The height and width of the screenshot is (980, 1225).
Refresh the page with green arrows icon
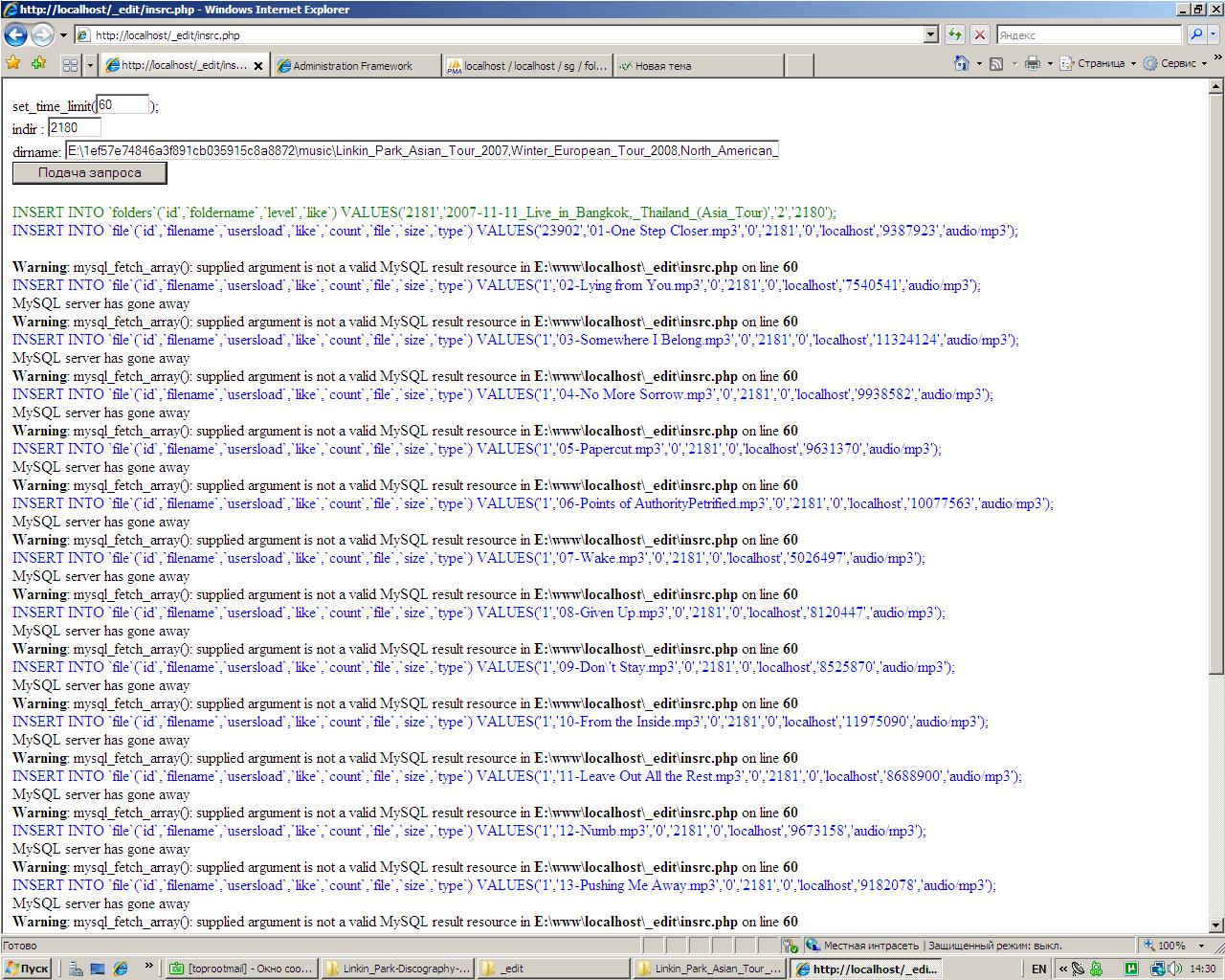[954, 34]
